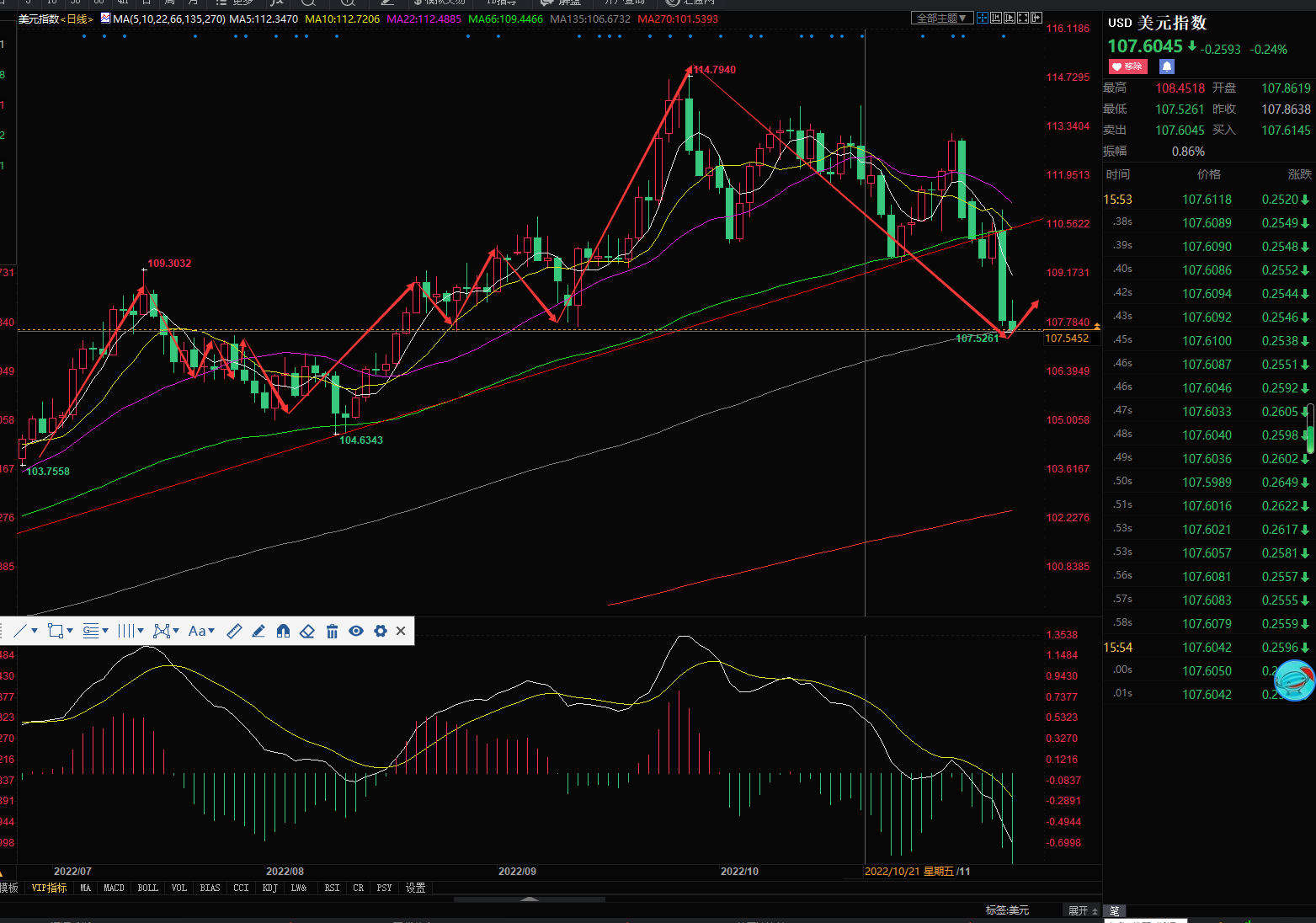The height and width of the screenshot is (923, 1316).
Task: Expand Gann lines tool dropdown arrow
Action: (105, 631)
